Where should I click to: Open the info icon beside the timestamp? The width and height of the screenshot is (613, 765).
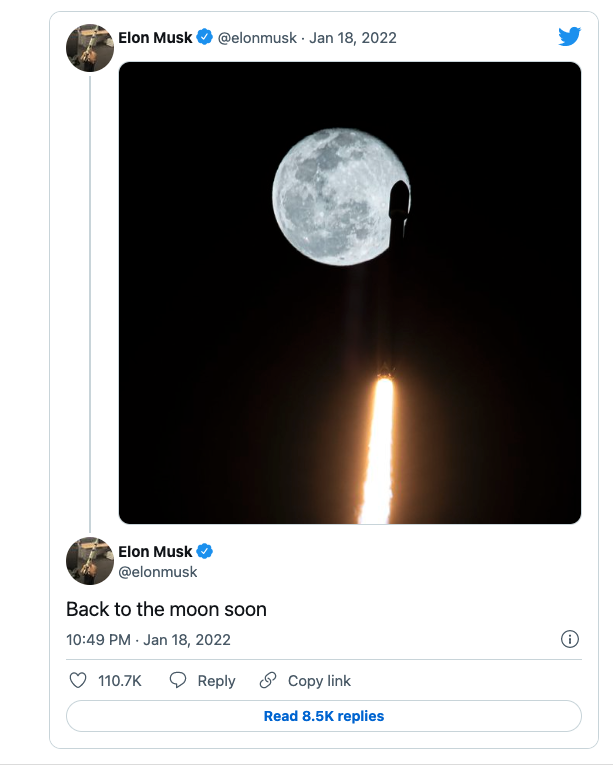[570, 639]
